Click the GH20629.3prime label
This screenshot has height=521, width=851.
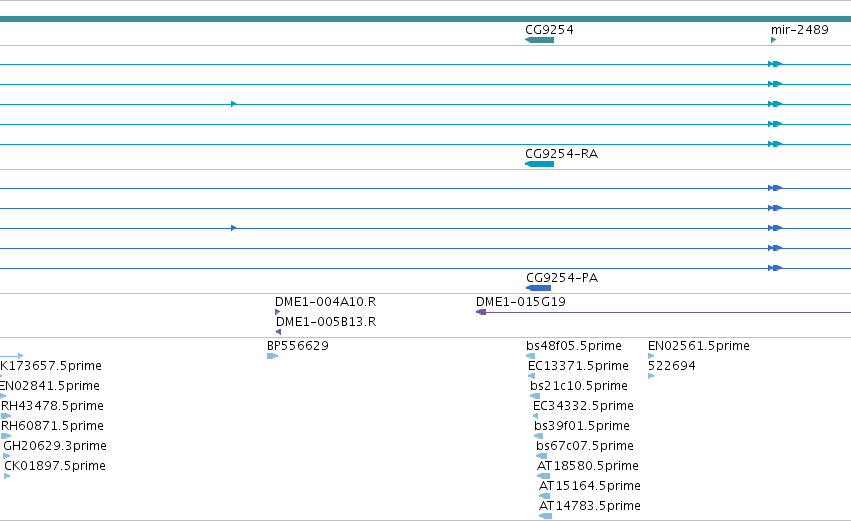pos(55,446)
